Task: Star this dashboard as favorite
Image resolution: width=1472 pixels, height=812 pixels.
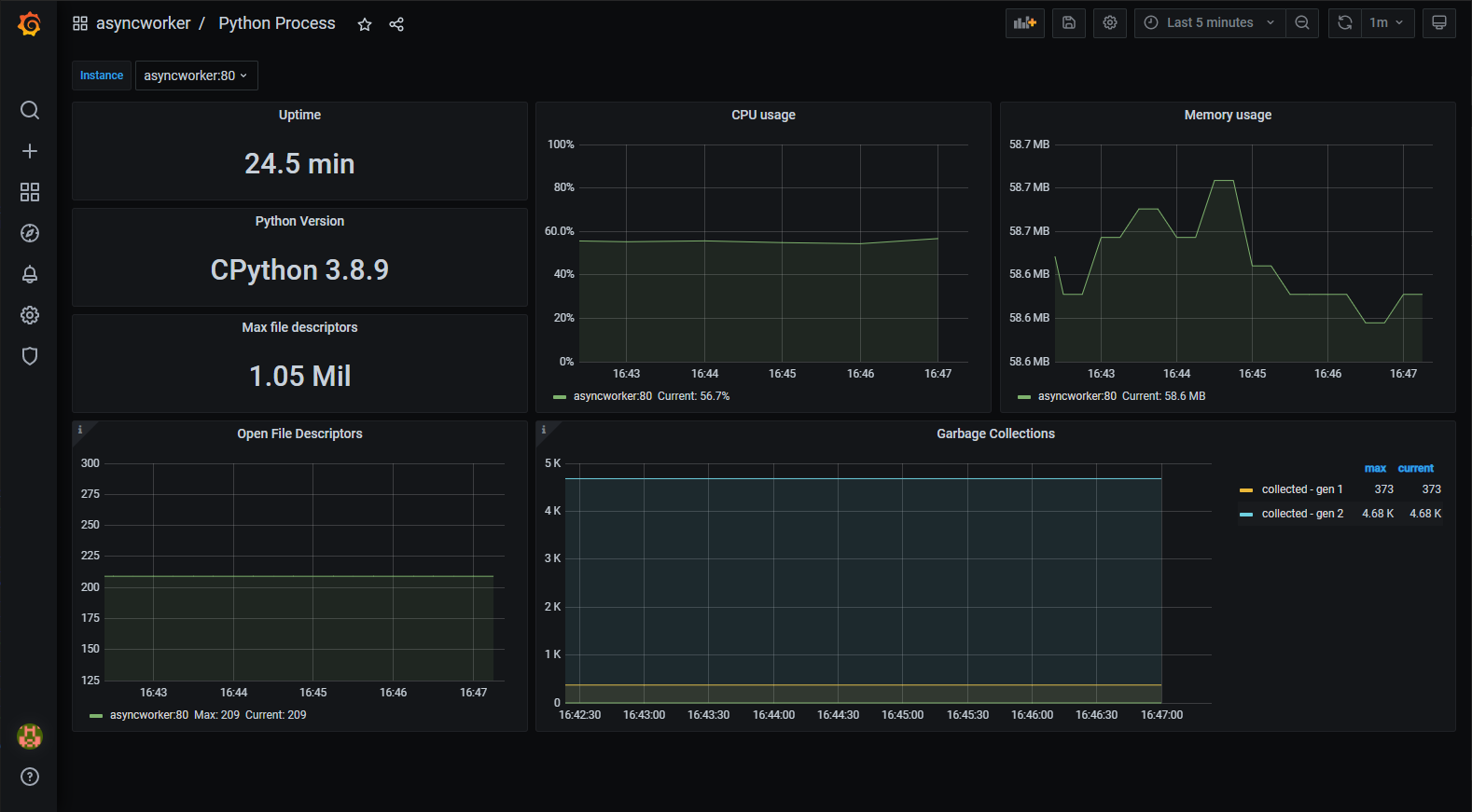Action: pos(365,24)
